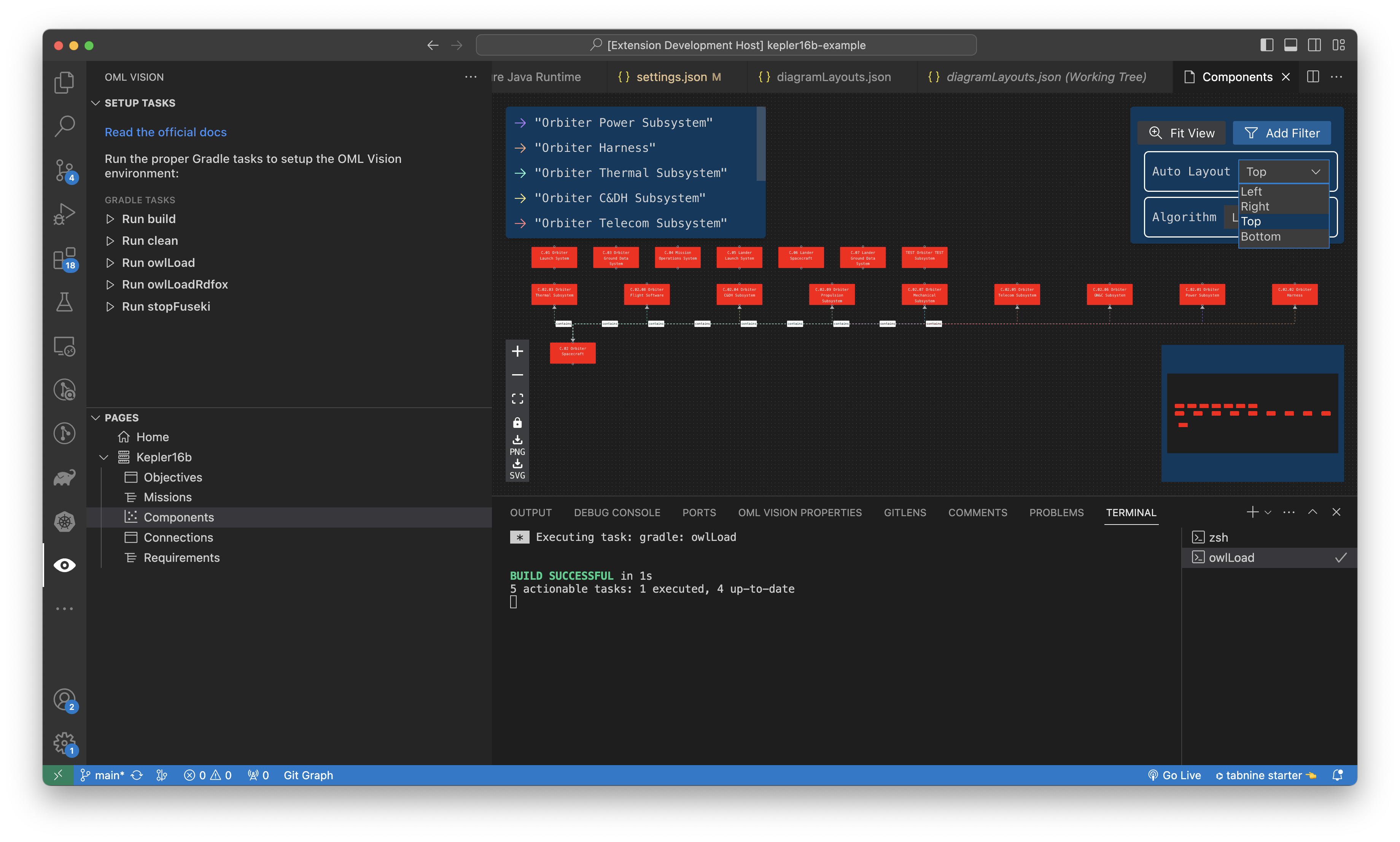The height and width of the screenshot is (842, 1400).
Task: Zoom in on the diagram canvas
Action: click(x=517, y=351)
